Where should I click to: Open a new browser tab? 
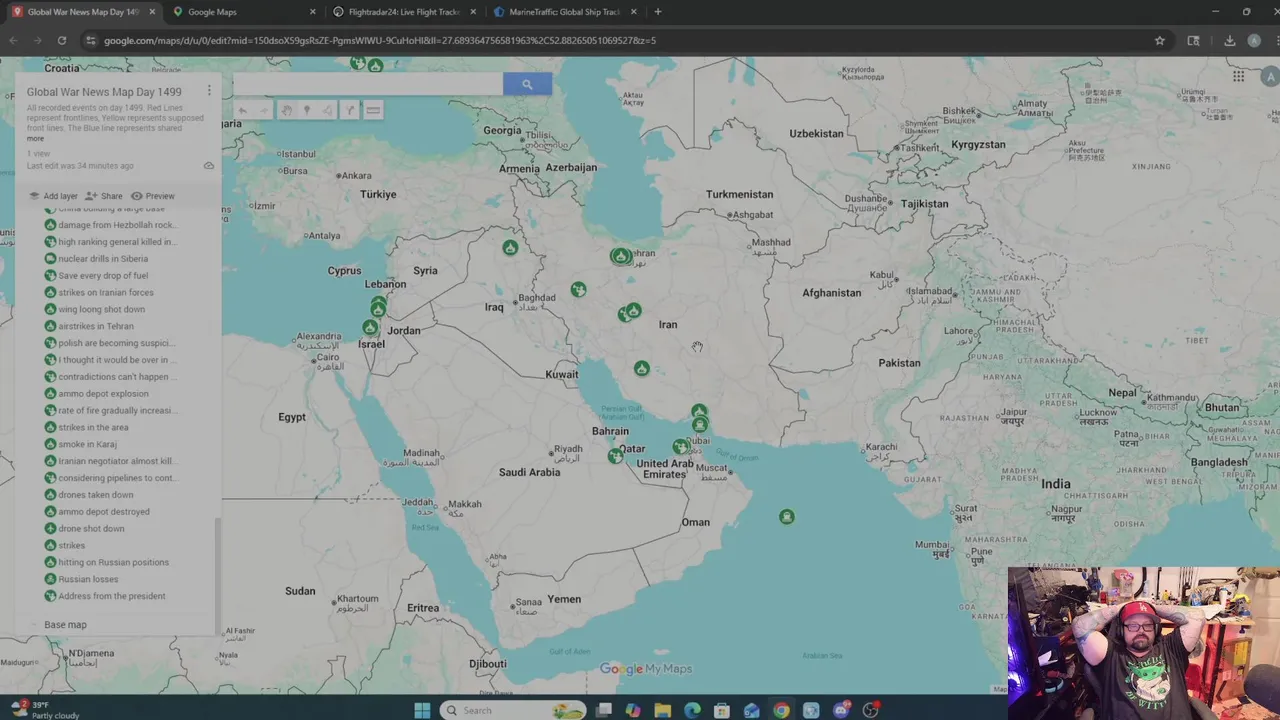pyautogui.click(x=658, y=12)
